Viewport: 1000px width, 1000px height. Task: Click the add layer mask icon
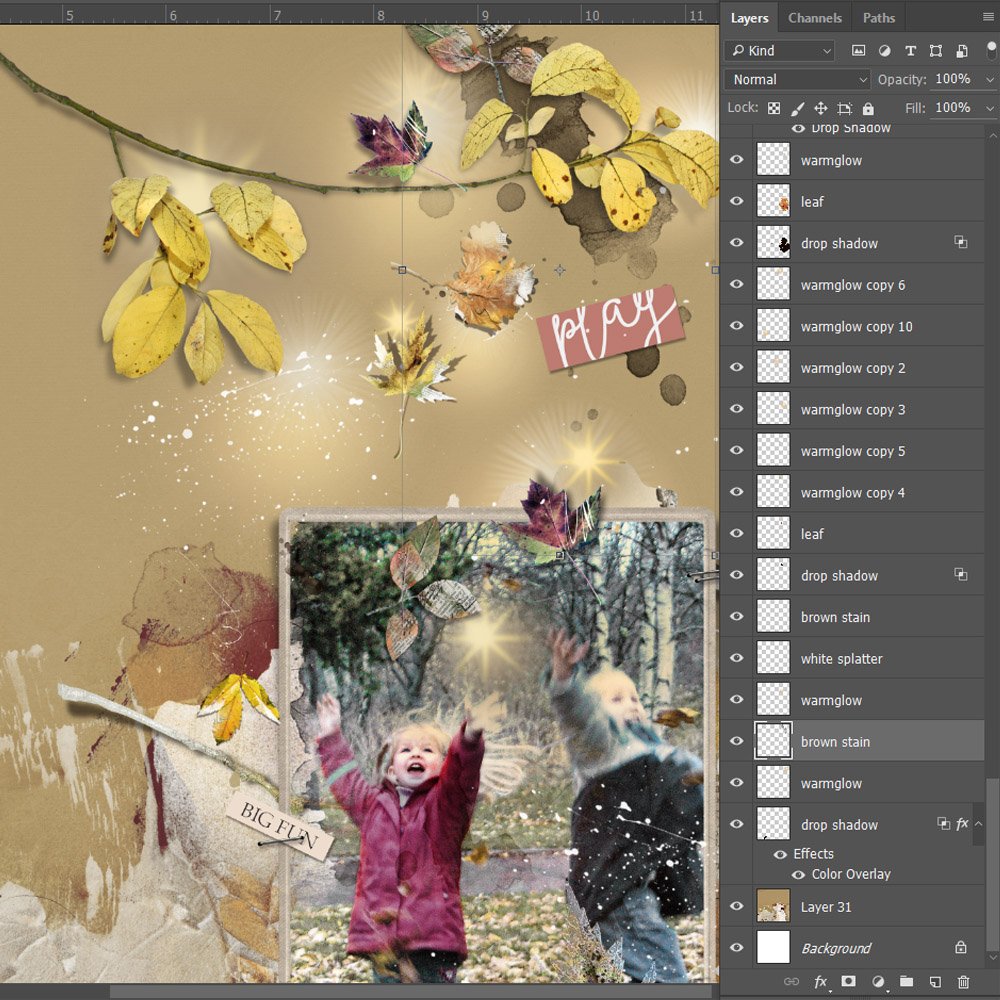(x=849, y=982)
